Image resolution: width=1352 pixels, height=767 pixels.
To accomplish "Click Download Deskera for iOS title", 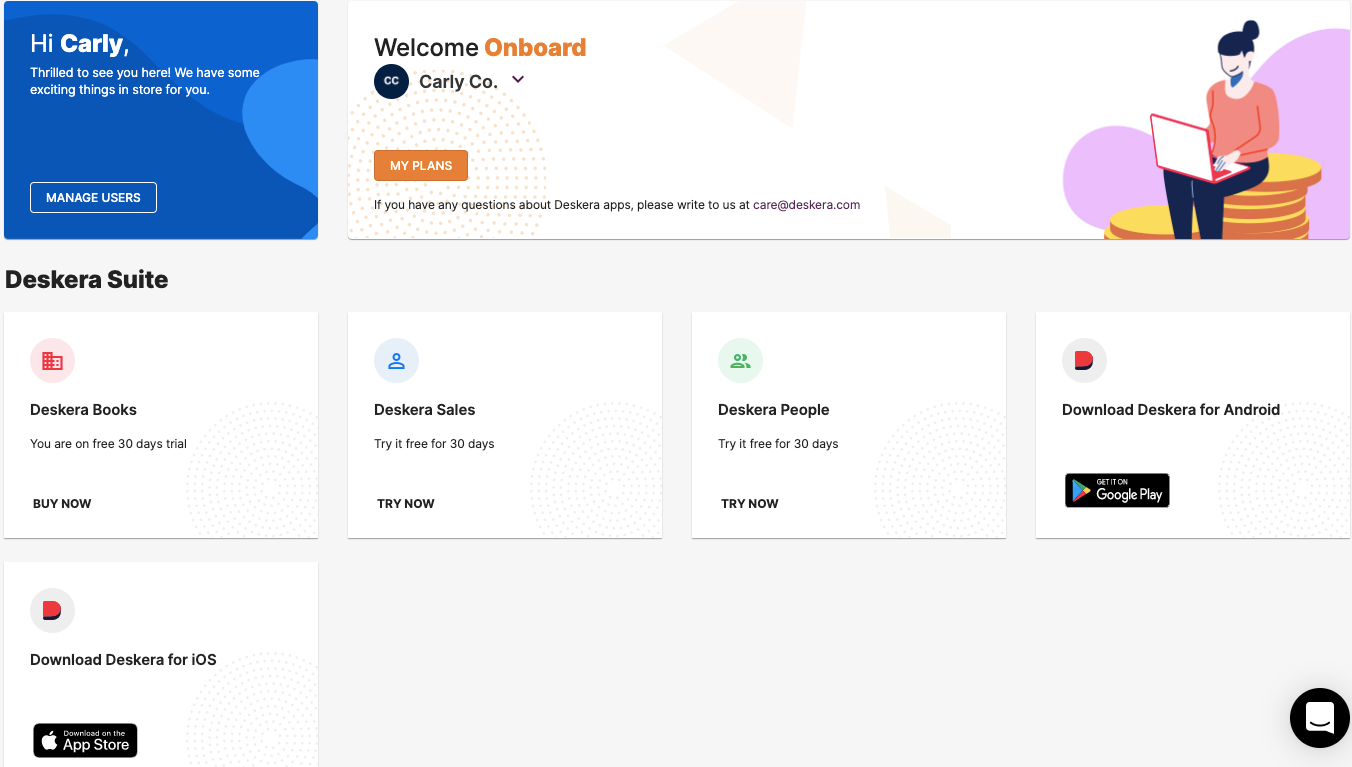I will coord(123,660).
